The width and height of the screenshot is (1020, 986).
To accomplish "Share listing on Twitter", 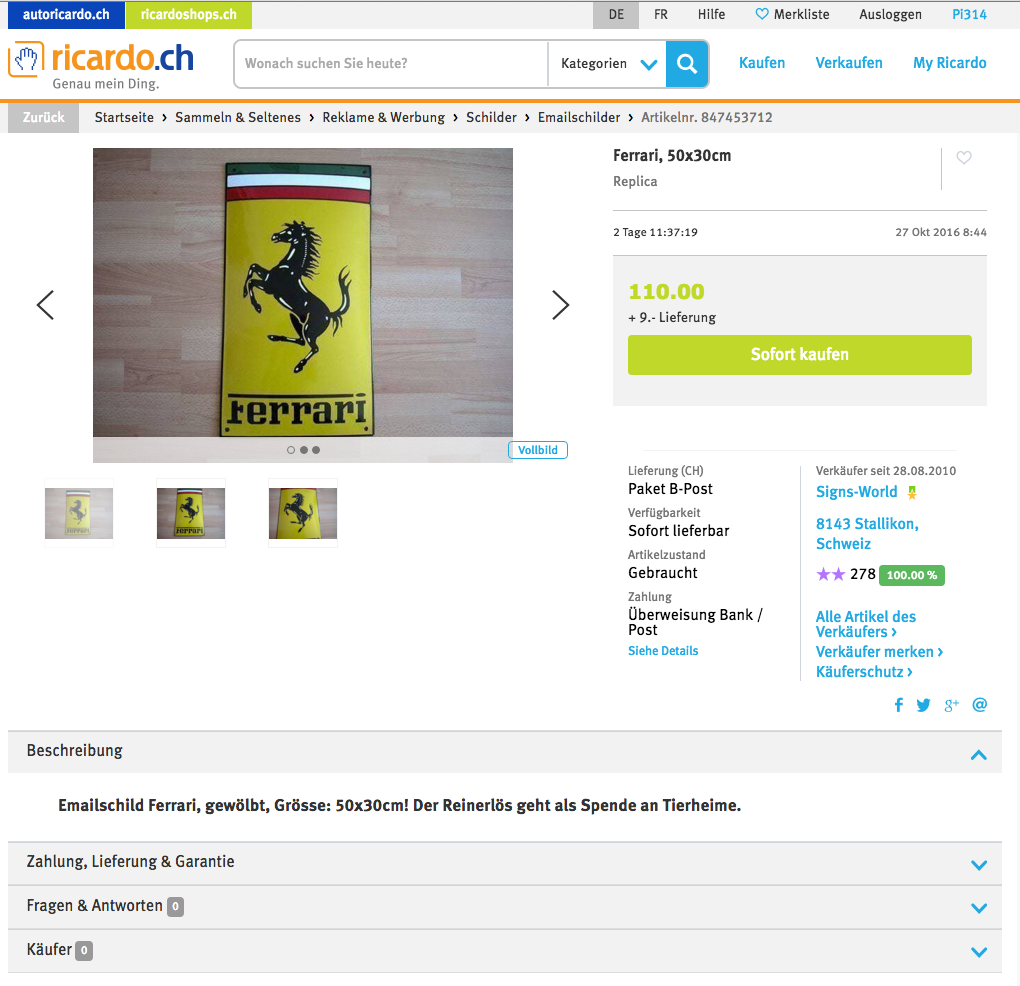I will [923, 705].
